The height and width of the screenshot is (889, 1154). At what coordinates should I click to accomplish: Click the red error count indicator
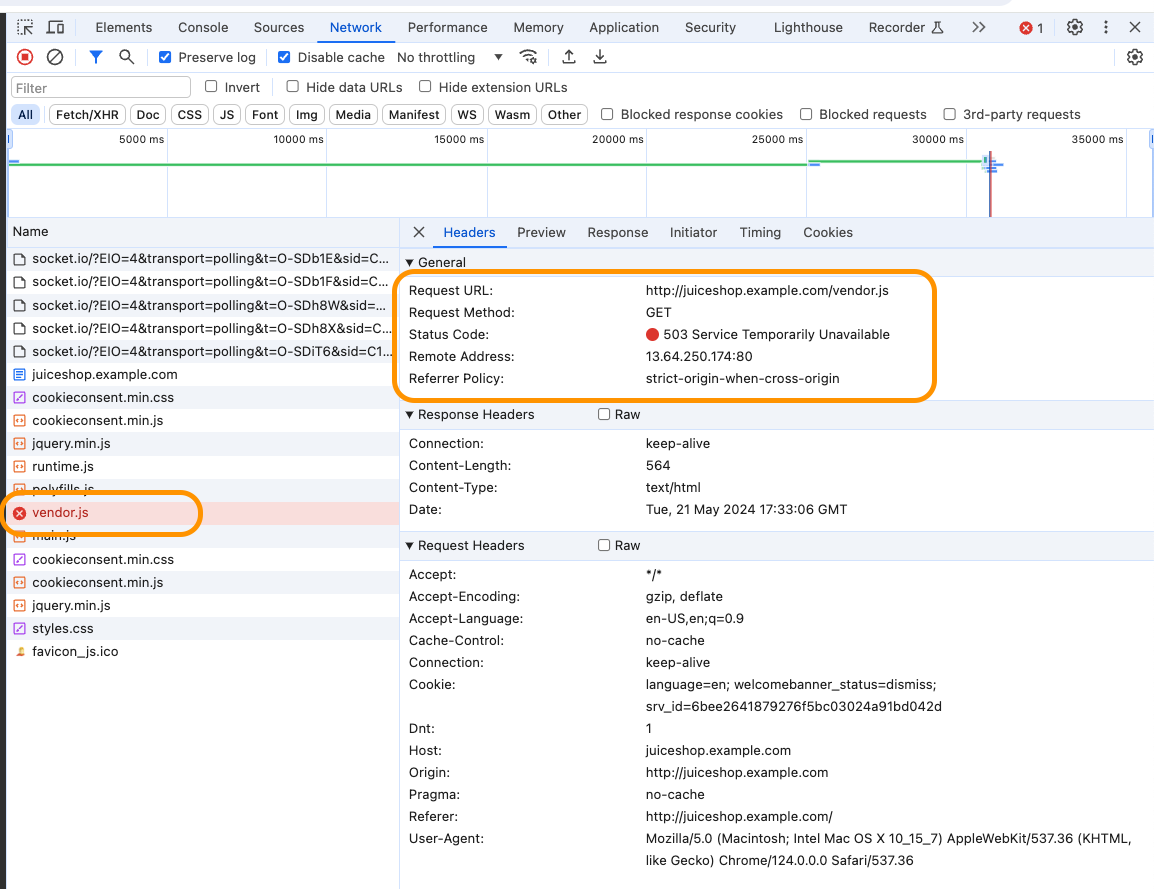(1031, 28)
